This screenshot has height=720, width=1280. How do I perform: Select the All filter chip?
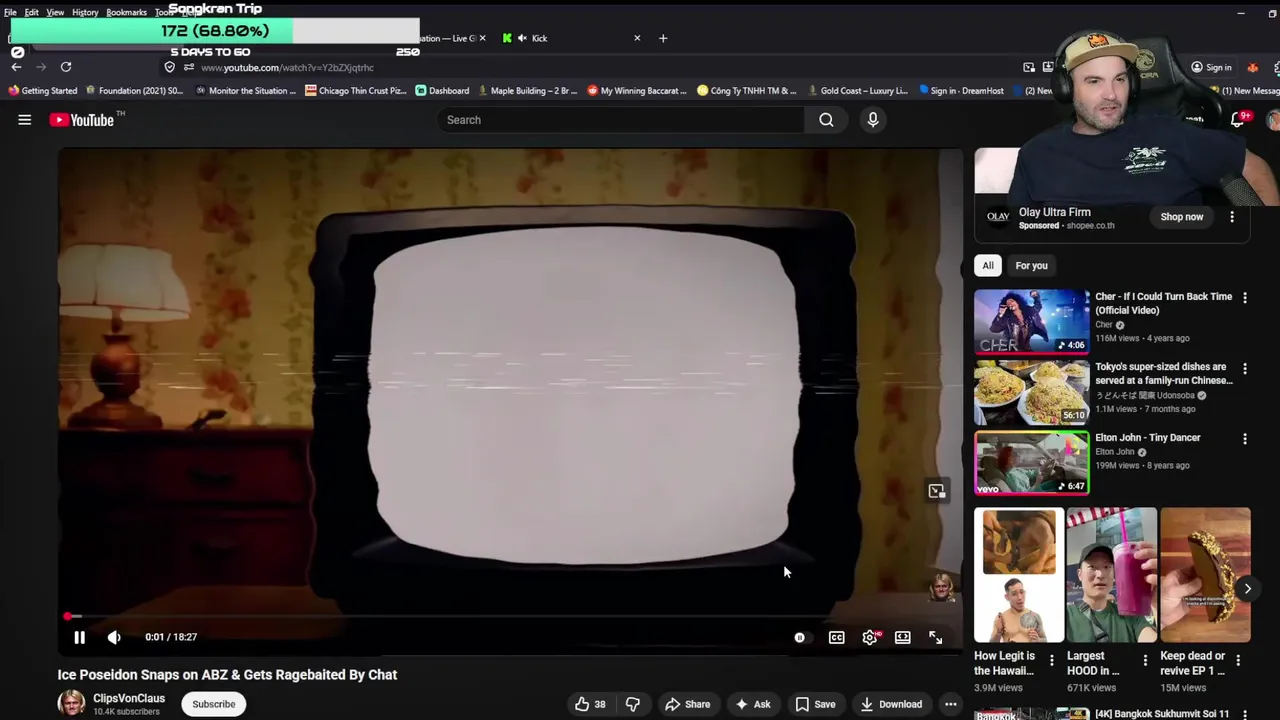[988, 266]
